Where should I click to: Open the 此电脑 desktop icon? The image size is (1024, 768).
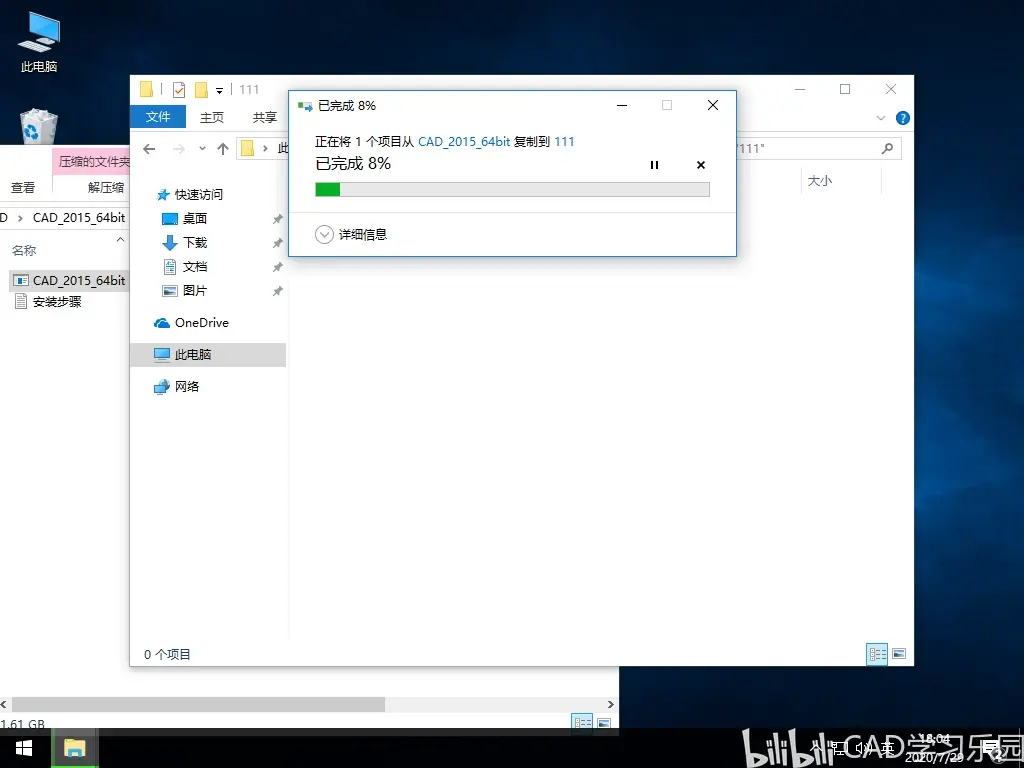(x=39, y=43)
